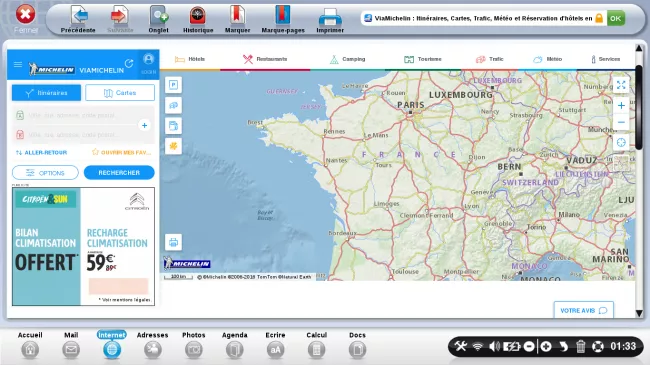650x365 pixels.
Task: Open the Docs application
Action: (x=357, y=345)
